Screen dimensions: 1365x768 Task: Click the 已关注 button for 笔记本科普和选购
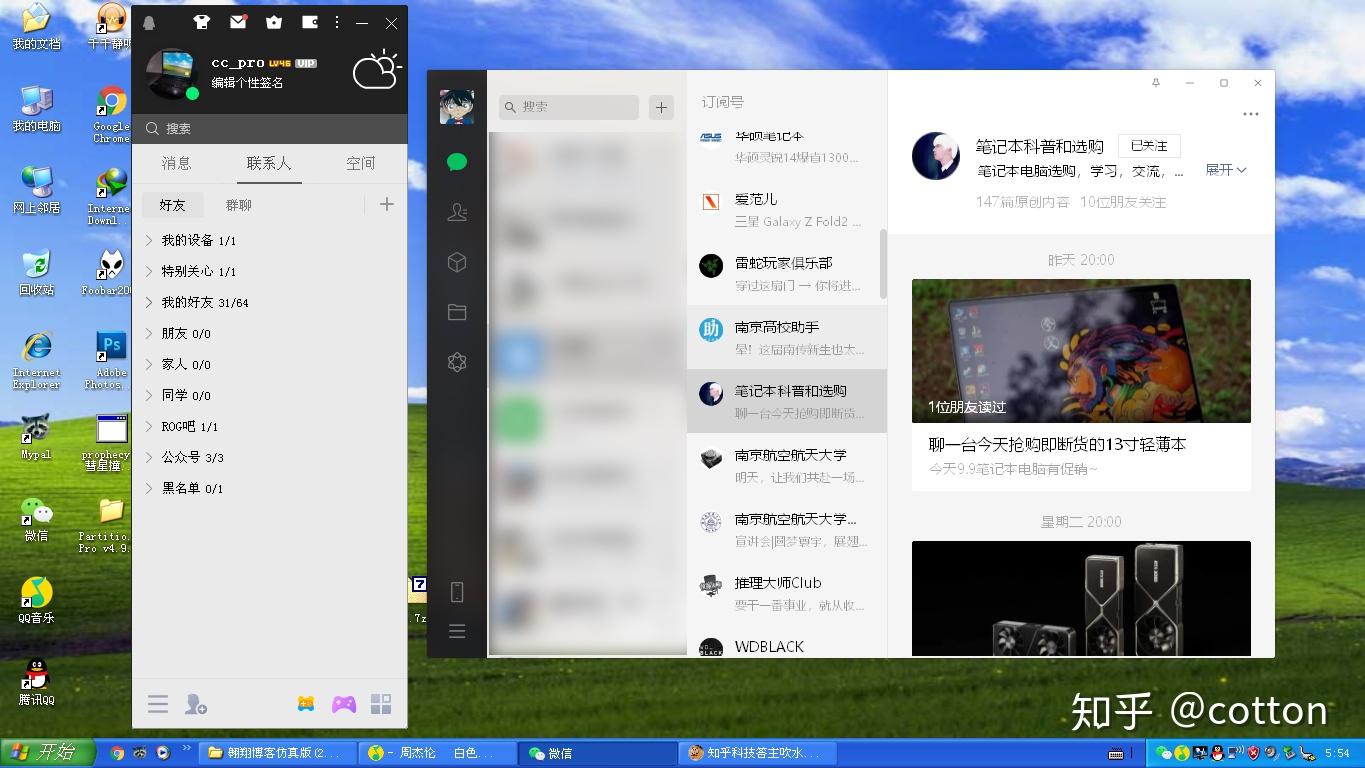[1148, 145]
